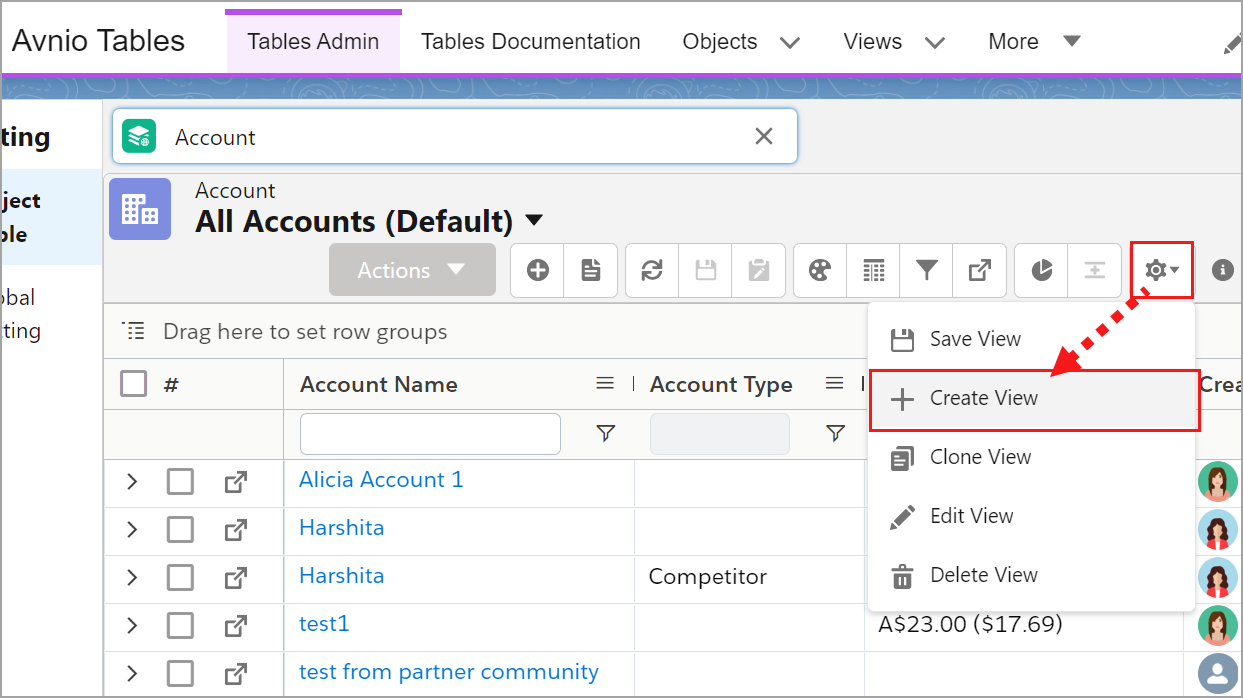The width and height of the screenshot is (1243, 698).
Task: Open the Actions dropdown button
Action: [x=412, y=270]
